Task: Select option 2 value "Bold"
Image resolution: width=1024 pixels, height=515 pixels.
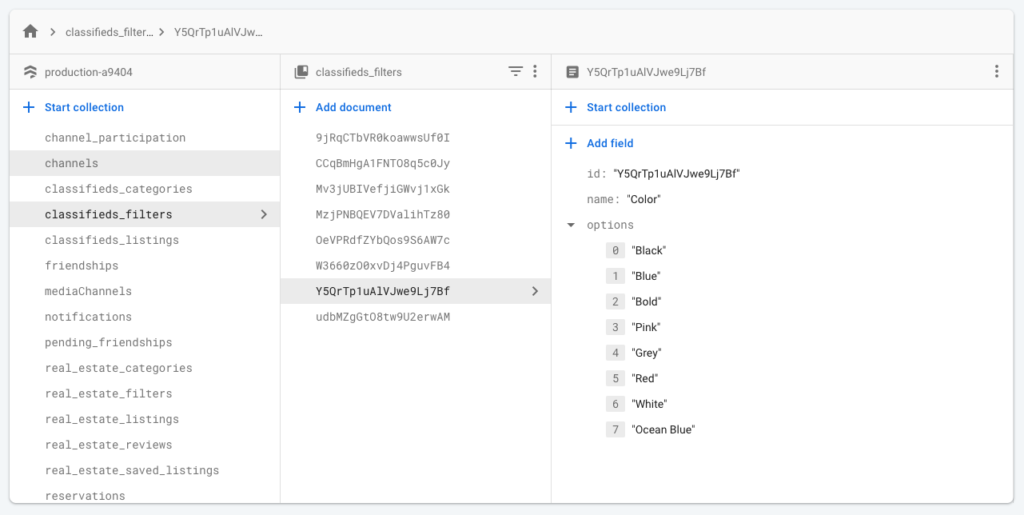Action: [x=647, y=302]
